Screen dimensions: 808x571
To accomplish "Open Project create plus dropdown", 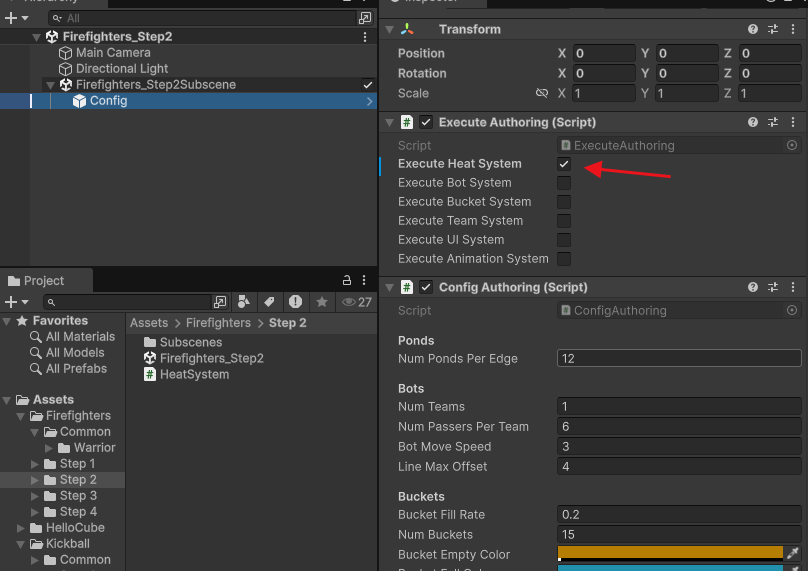I will tap(16, 302).
